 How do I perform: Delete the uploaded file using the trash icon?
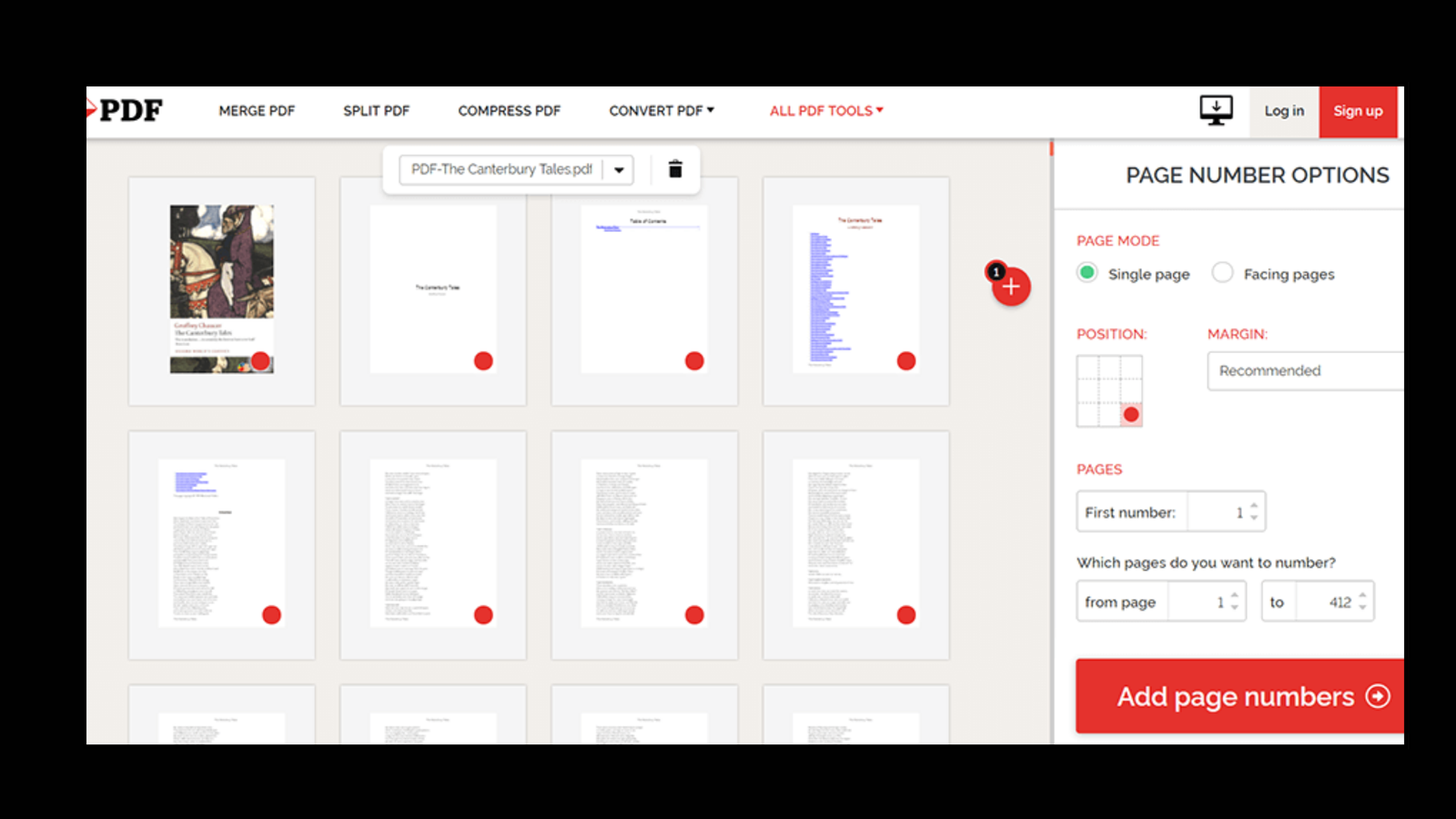point(674,168)
